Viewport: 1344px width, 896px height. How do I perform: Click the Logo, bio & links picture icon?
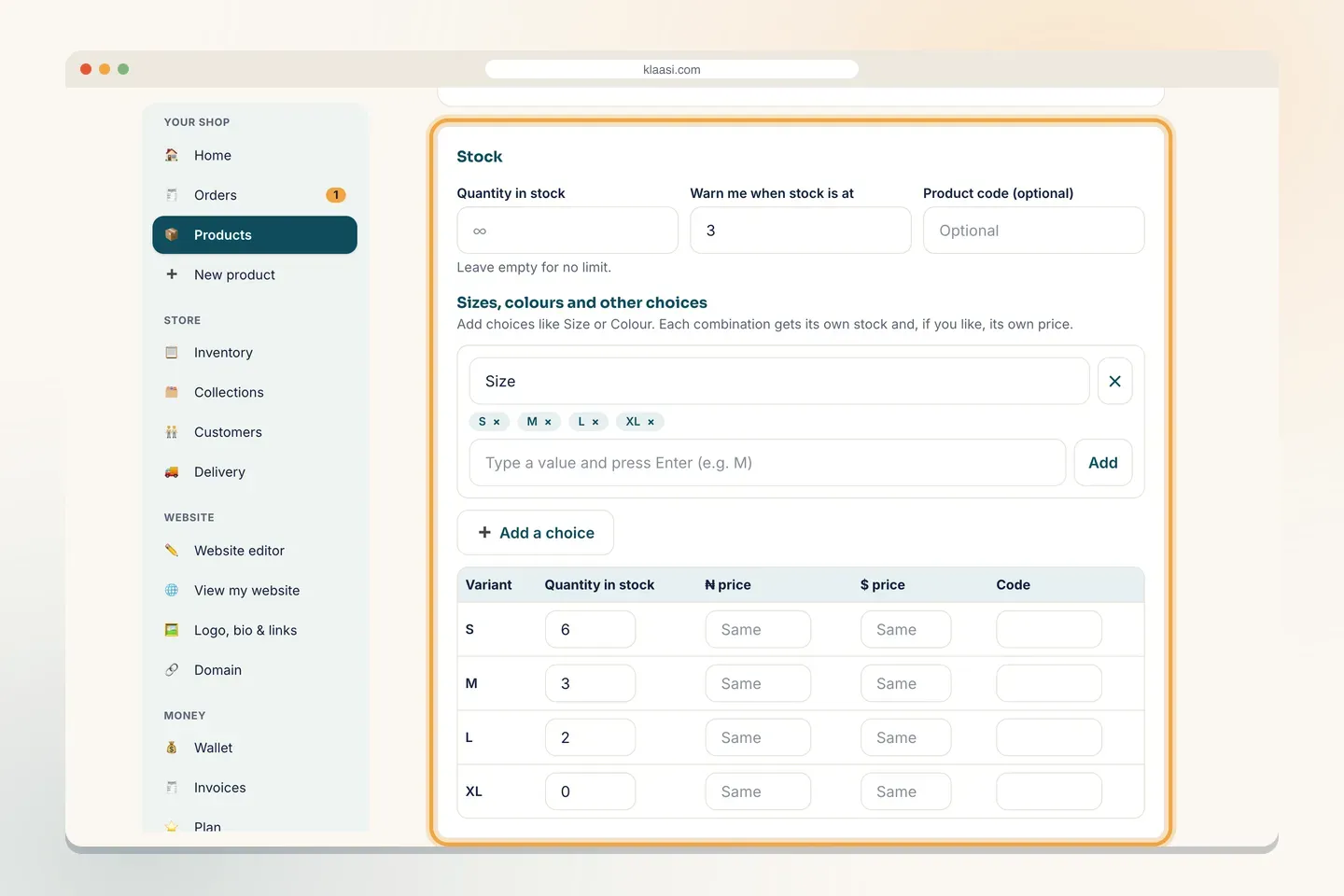point(172,630)
